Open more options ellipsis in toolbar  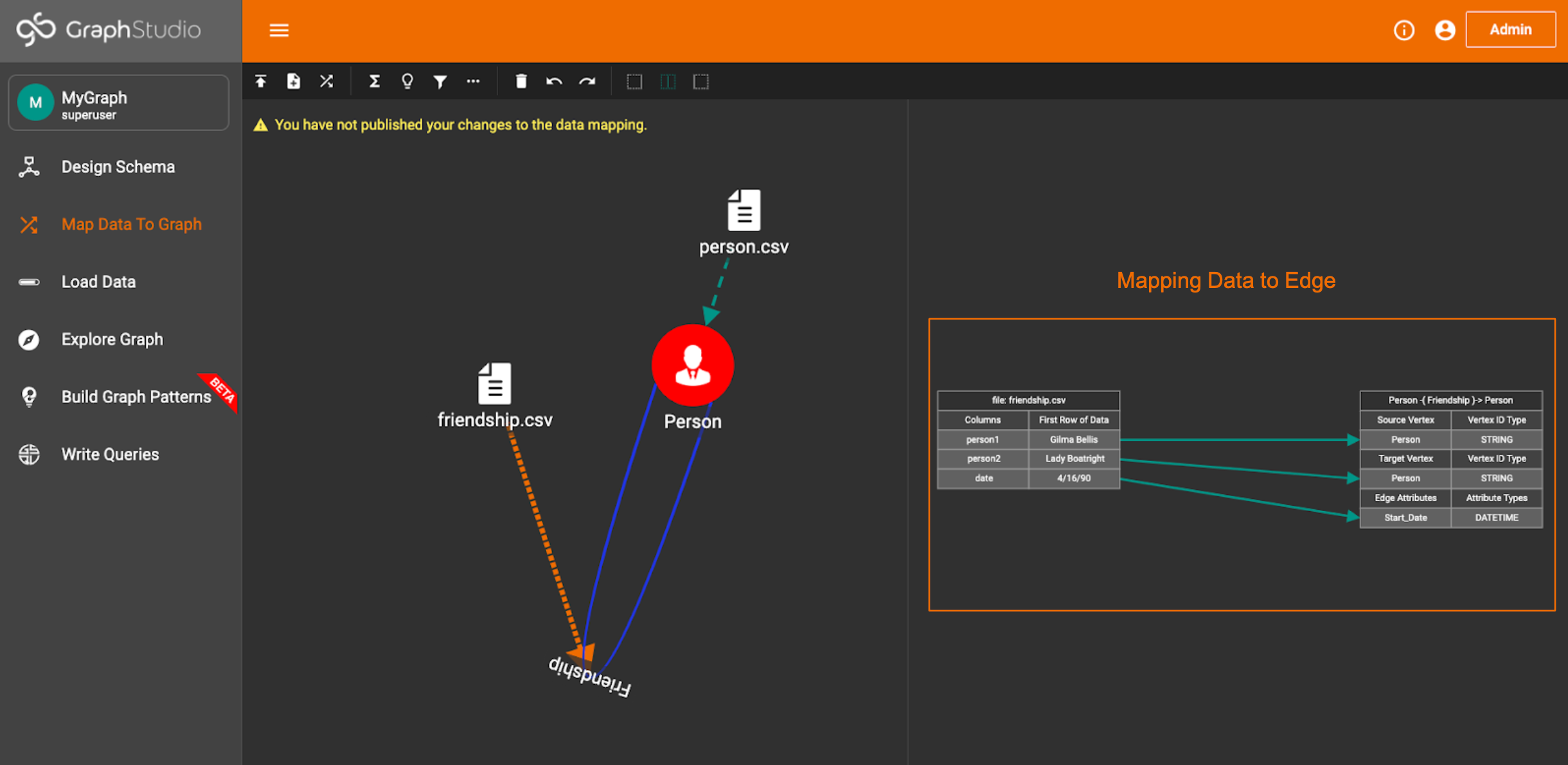[473, 82]
